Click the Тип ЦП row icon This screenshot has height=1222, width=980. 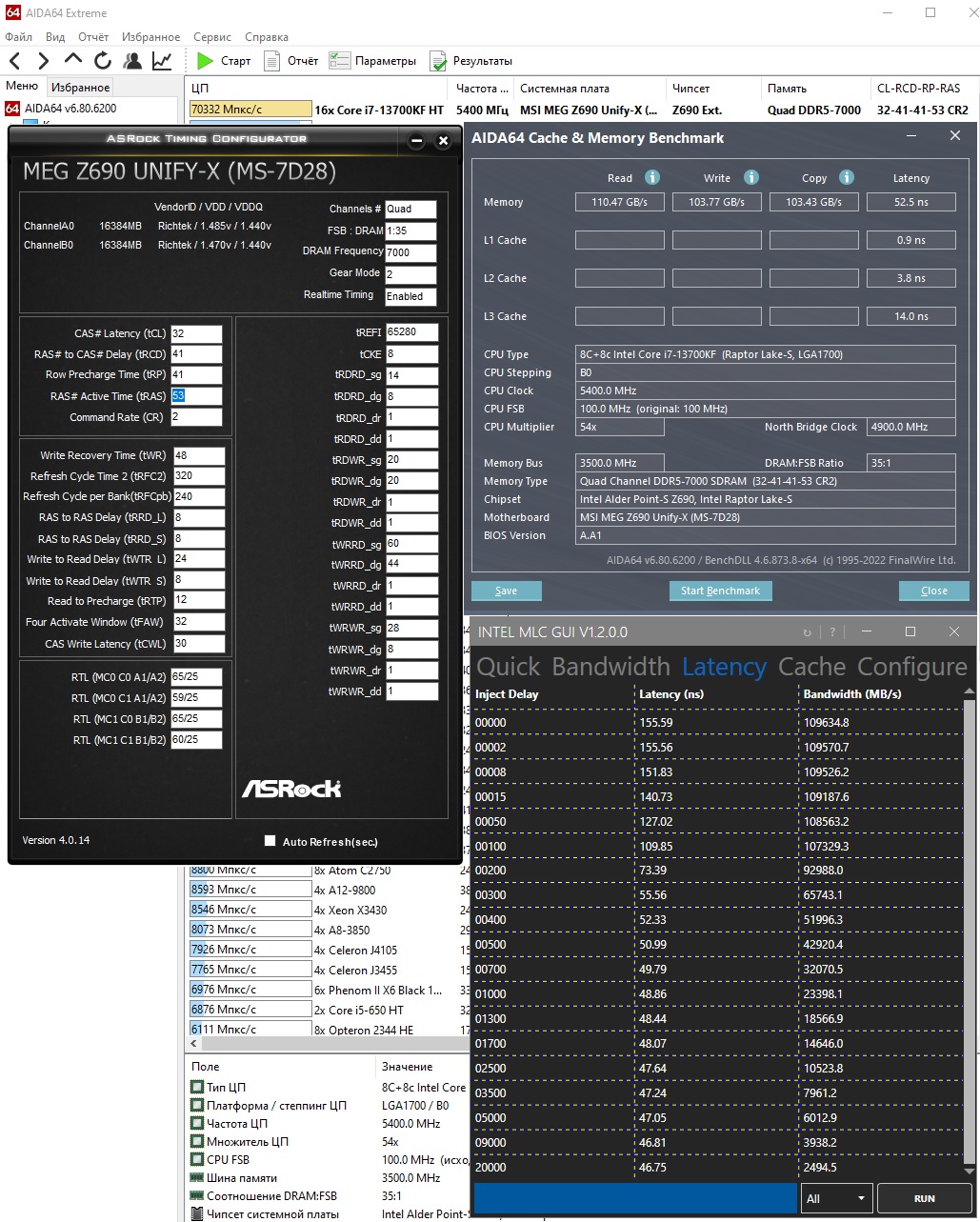point(197,1087)
